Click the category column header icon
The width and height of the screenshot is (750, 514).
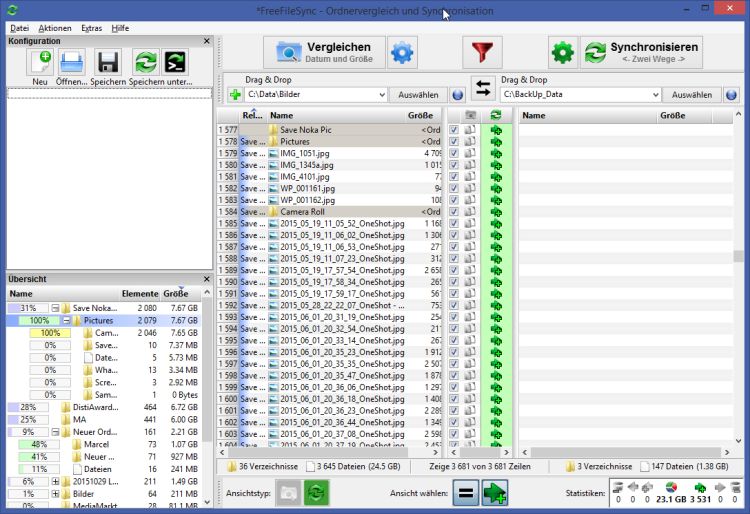pos(471,115)
